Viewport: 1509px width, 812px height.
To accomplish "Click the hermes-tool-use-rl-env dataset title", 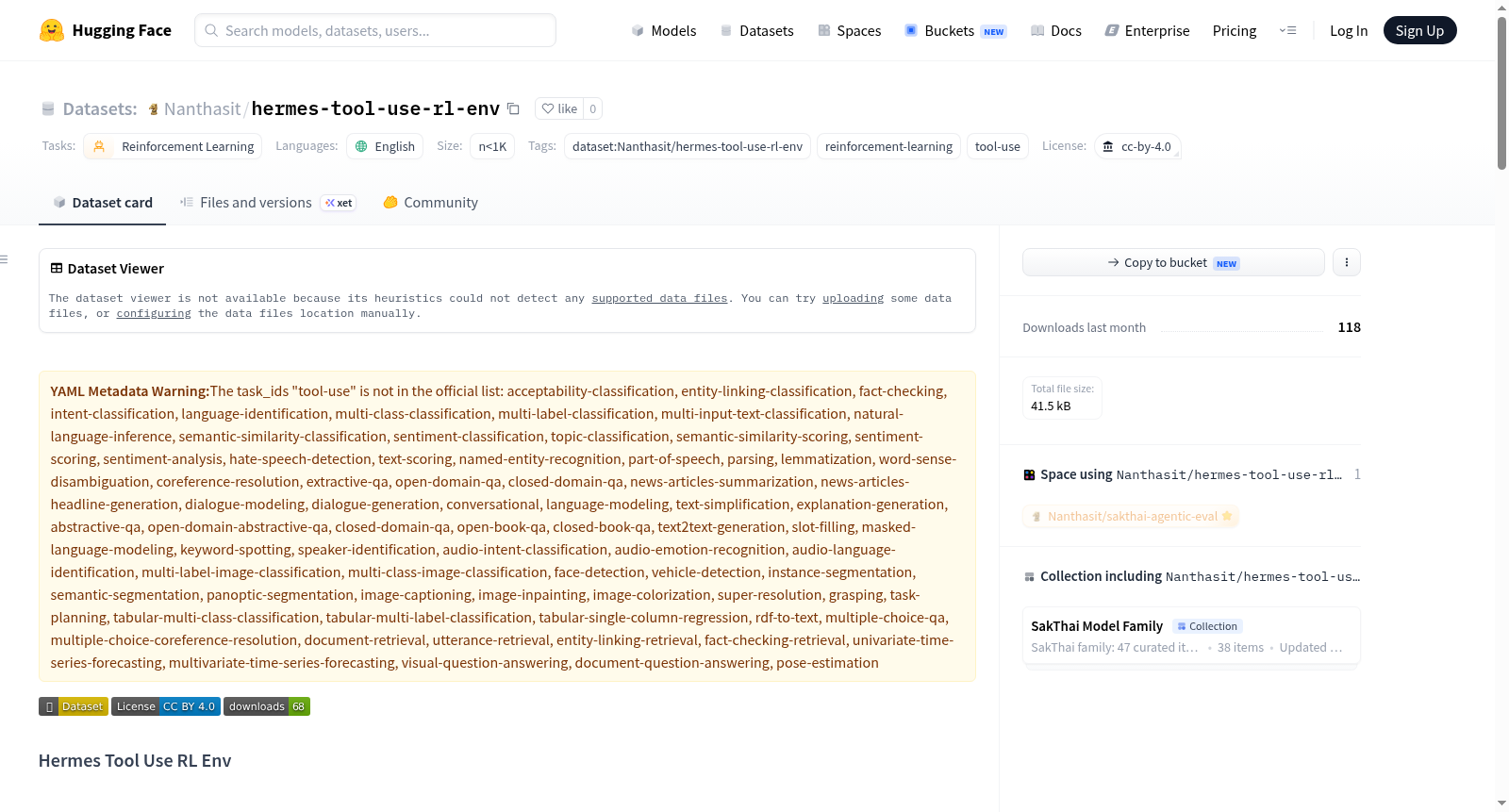I will (x=375, y=108).
